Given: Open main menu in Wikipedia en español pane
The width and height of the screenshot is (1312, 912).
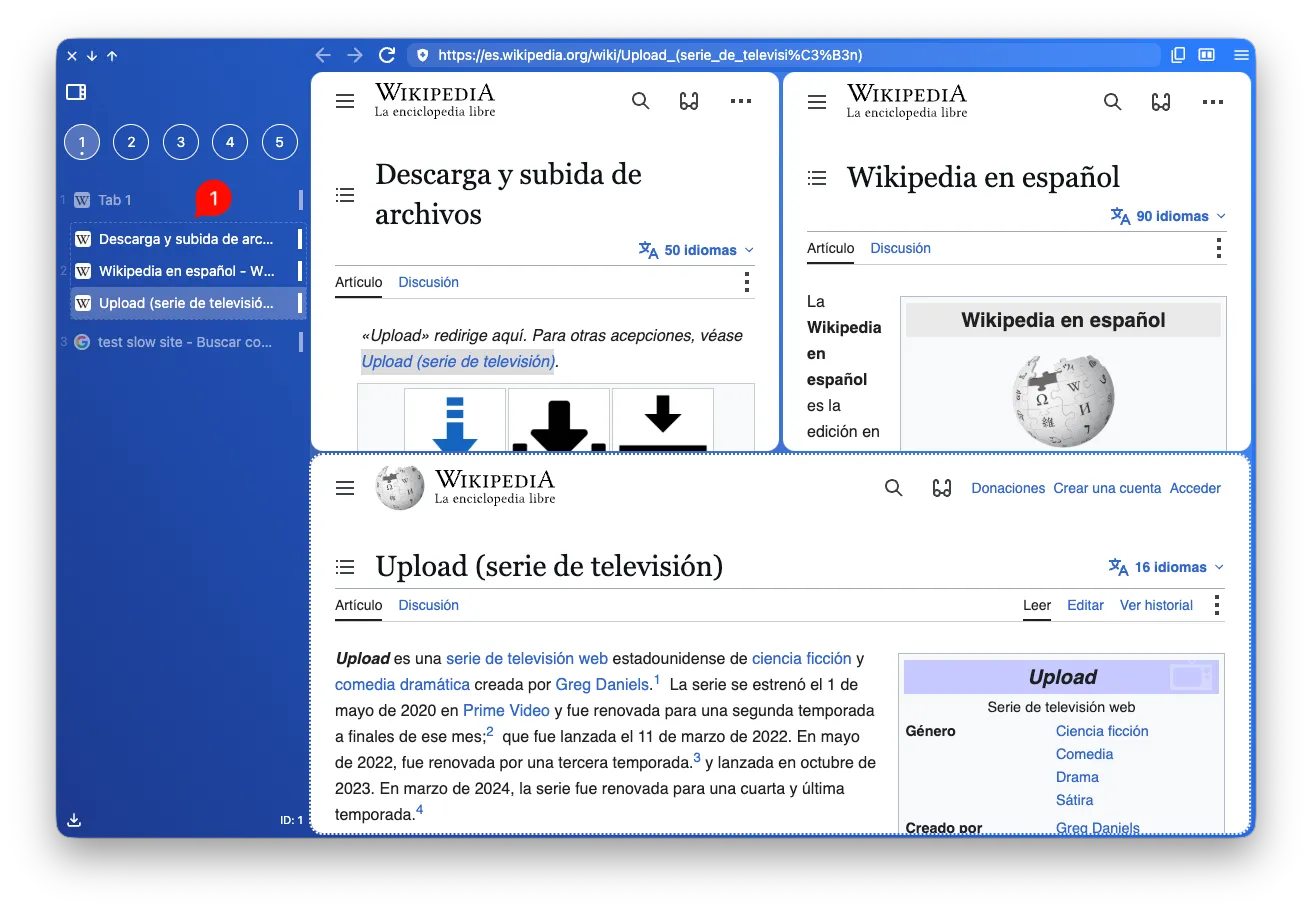Looking at the screenshot, I should 817,101.
